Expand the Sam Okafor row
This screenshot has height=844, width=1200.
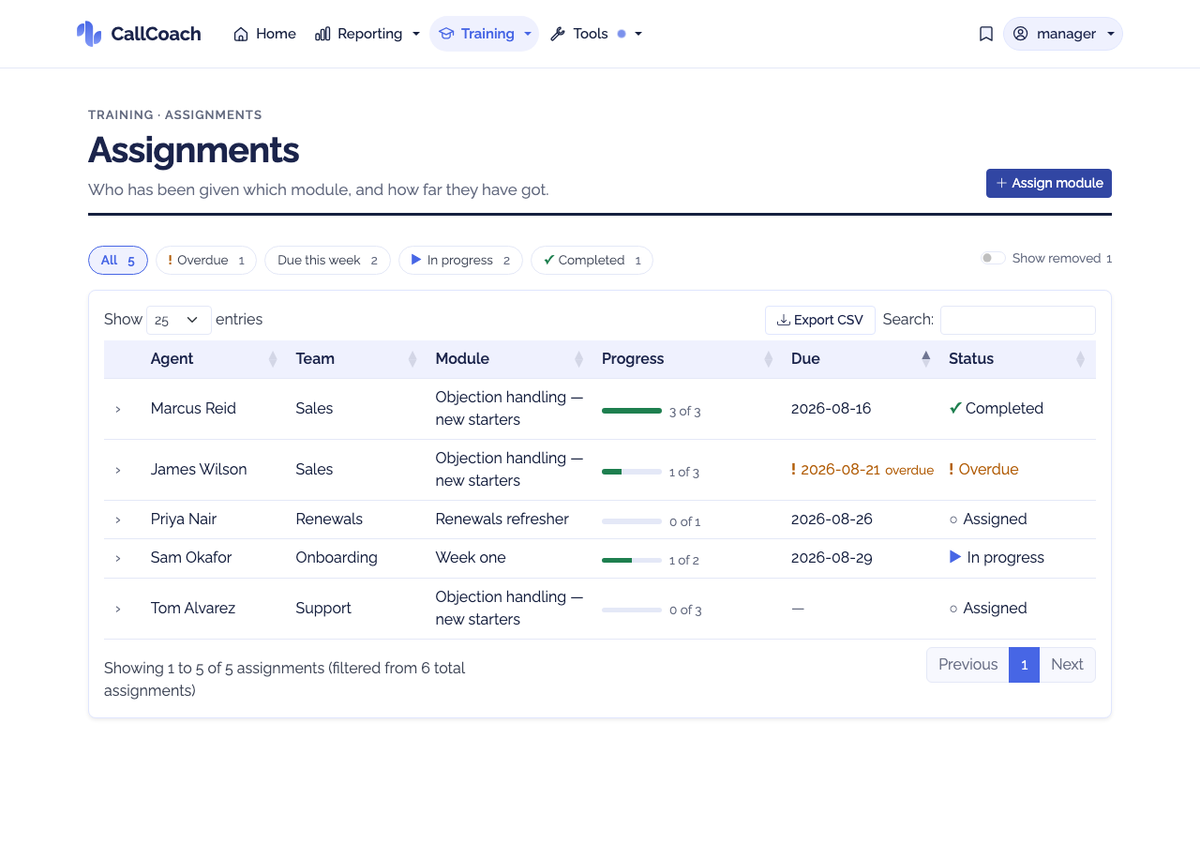pyautogui.click(x=118, y=558)
